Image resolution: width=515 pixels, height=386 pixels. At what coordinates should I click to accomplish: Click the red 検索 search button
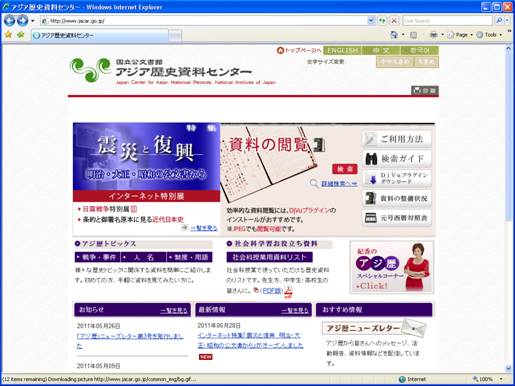pos(345,169)
